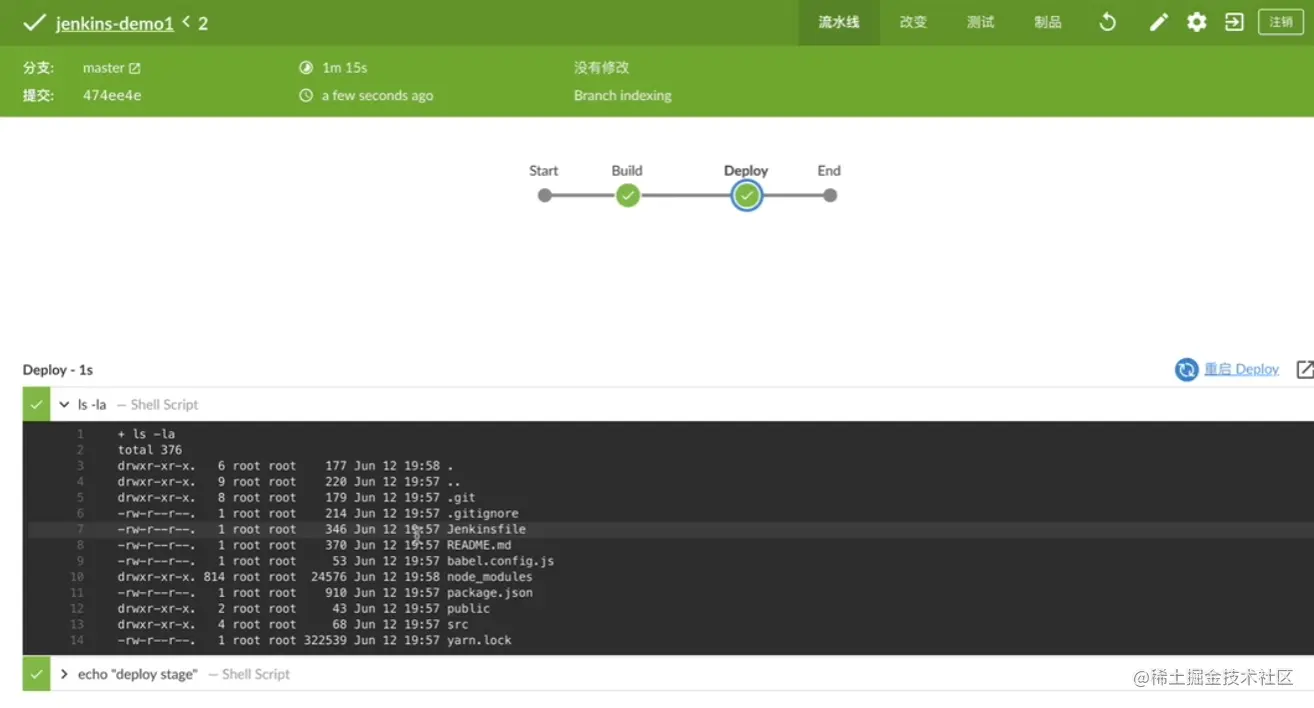1314x708 pixels.
Task: Click commit hash 474ee4e
Action: click(x=112, y=96)
